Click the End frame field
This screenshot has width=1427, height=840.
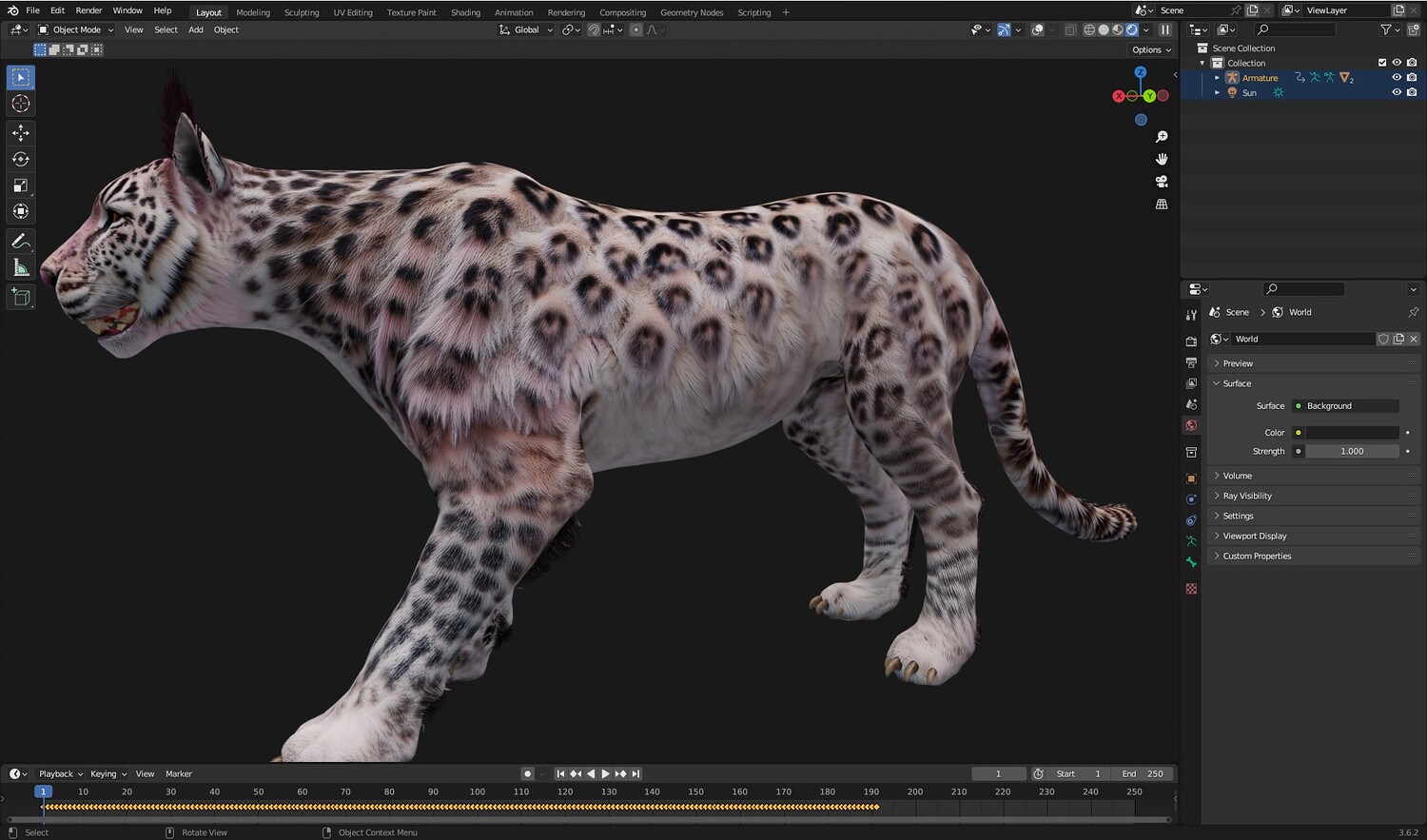tap(1144, 774)
